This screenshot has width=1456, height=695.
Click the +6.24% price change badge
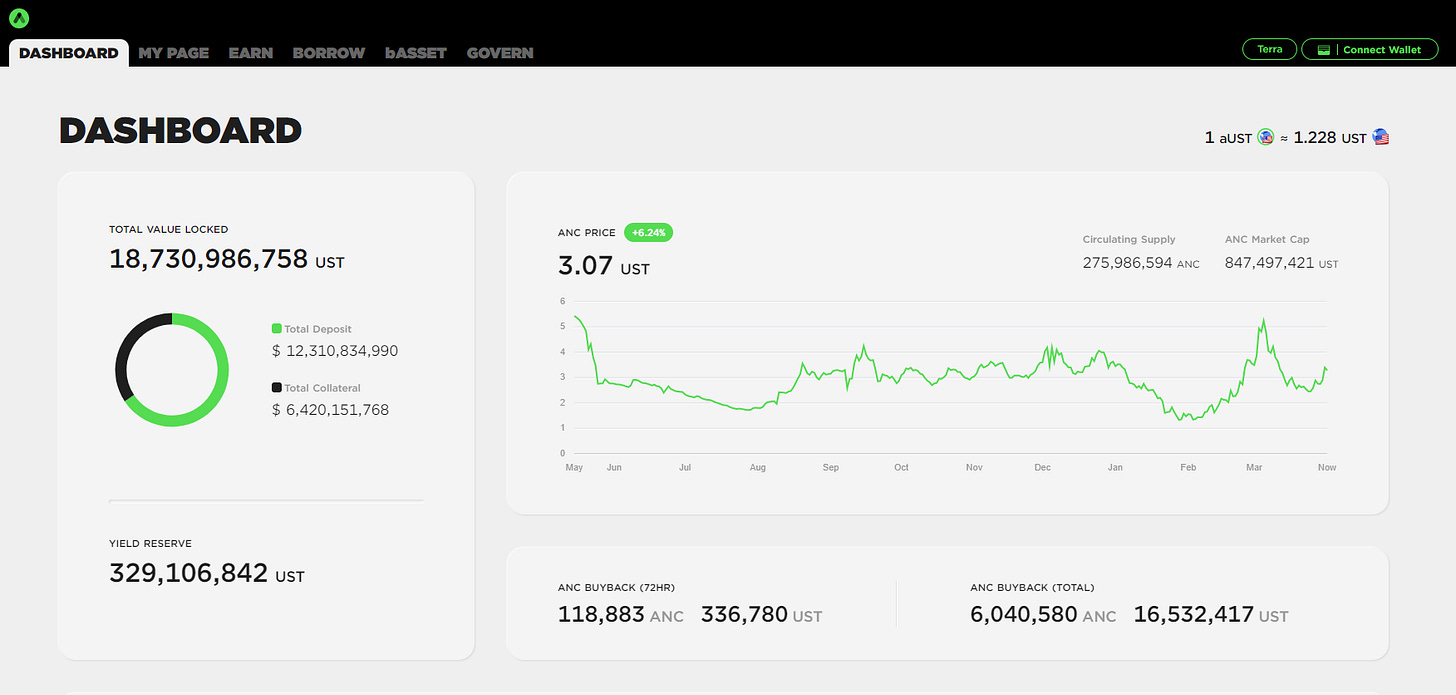coord(650,232)
